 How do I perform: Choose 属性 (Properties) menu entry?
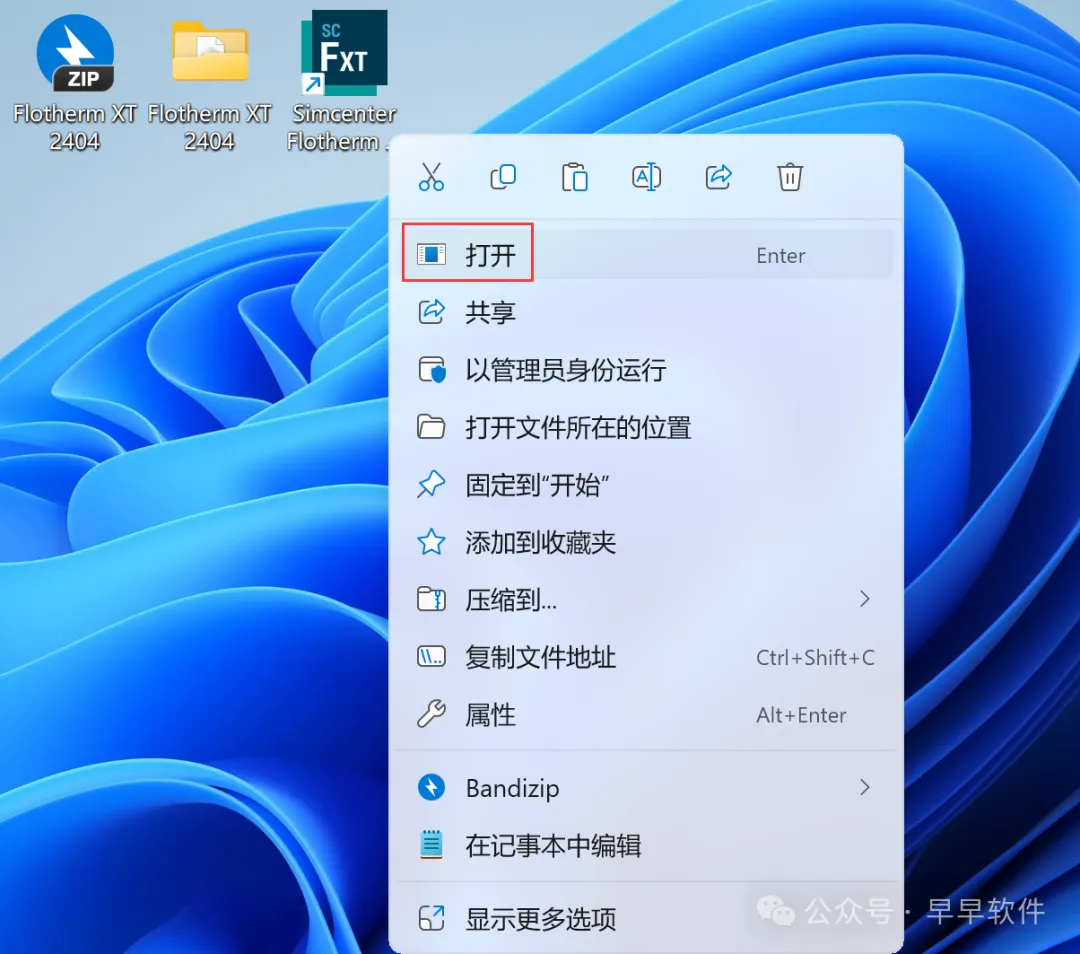pos(646,715)
